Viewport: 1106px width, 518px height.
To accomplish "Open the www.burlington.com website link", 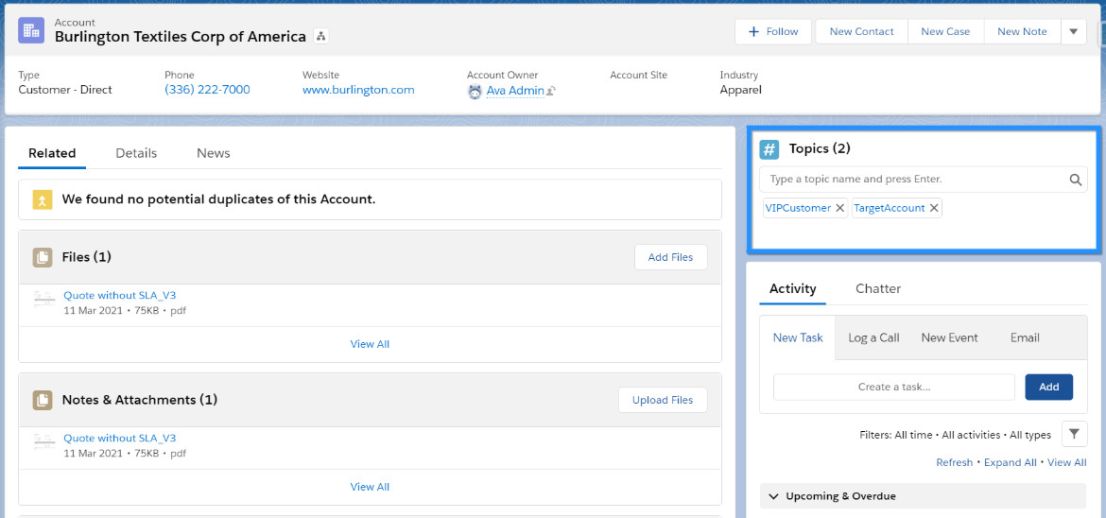I will coord(358,90).
